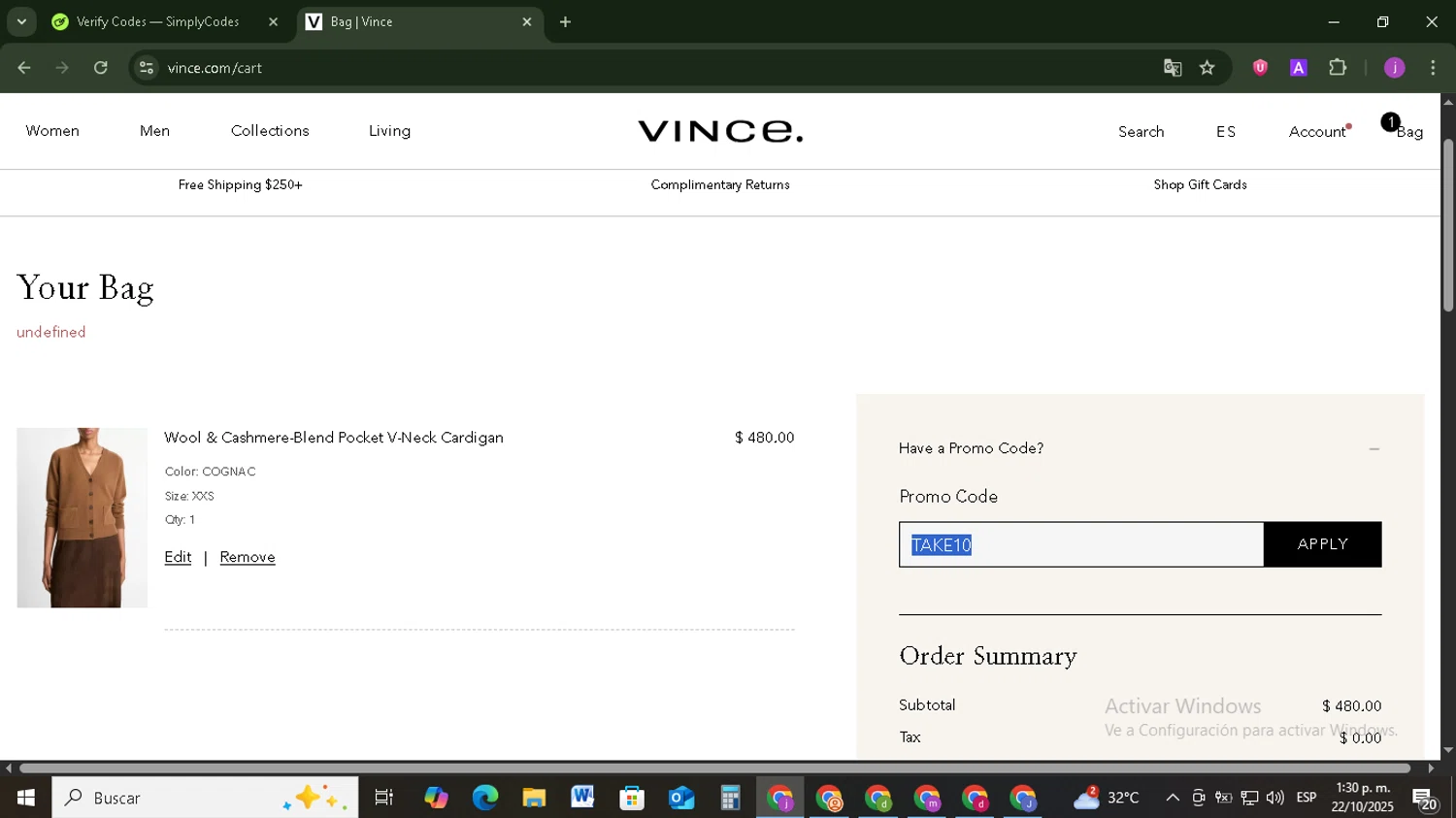
Task: Launch Copilot from the taskbar
Action: pos(436,798)
